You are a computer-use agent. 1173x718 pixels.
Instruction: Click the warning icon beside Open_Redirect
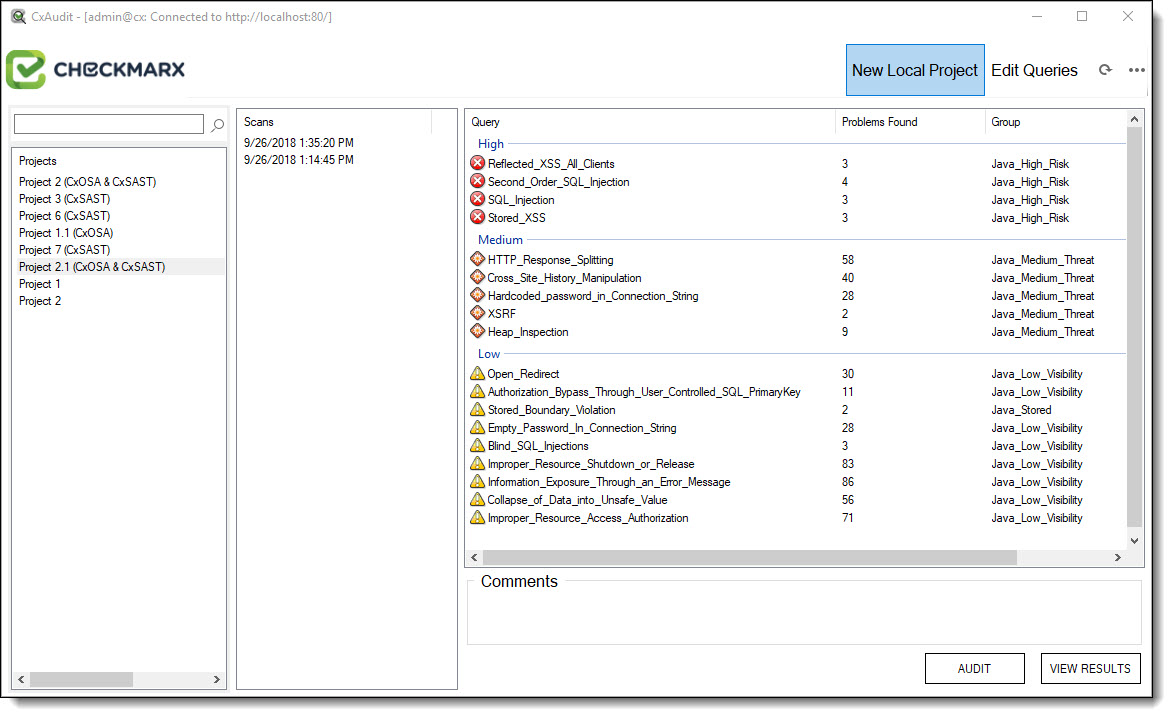coord(477,372)
